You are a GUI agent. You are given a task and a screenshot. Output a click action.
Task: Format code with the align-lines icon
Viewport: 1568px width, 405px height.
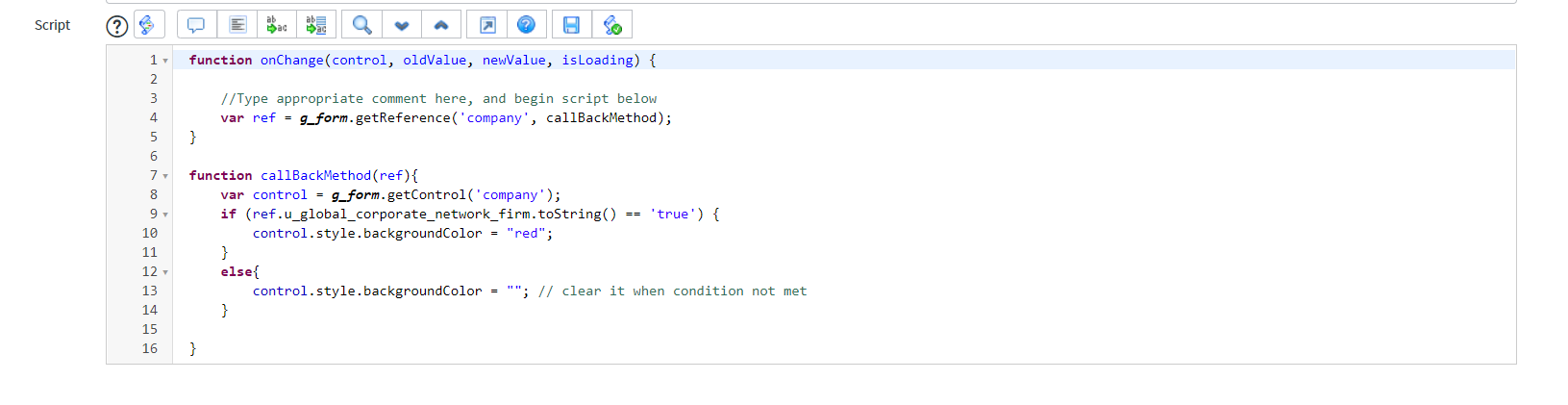click(x=237, y=24)
